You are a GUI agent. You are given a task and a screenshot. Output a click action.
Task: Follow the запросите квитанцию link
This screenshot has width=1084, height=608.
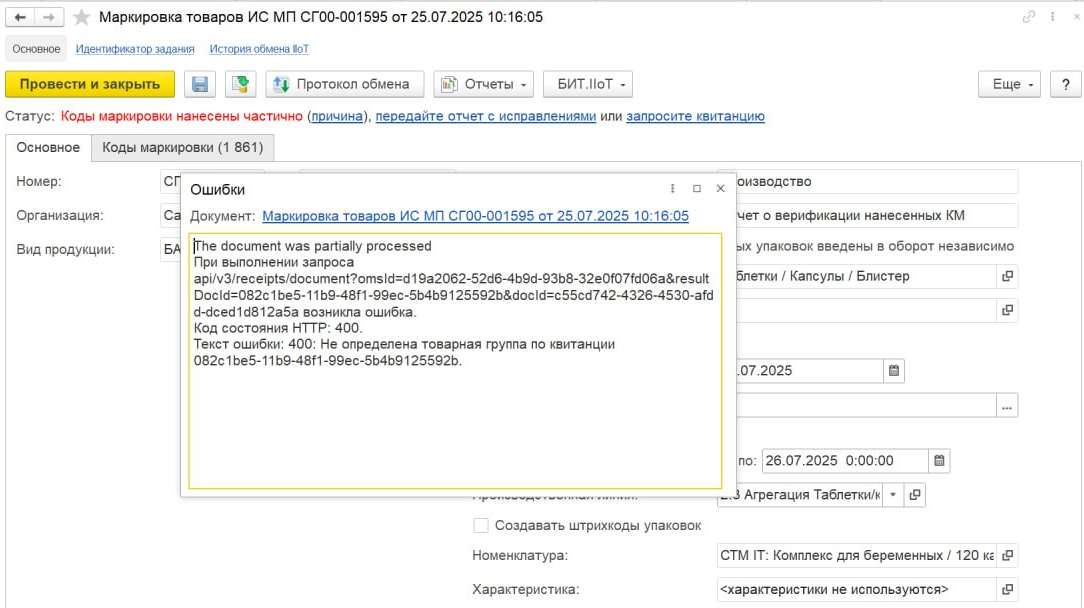coord(696,116)
